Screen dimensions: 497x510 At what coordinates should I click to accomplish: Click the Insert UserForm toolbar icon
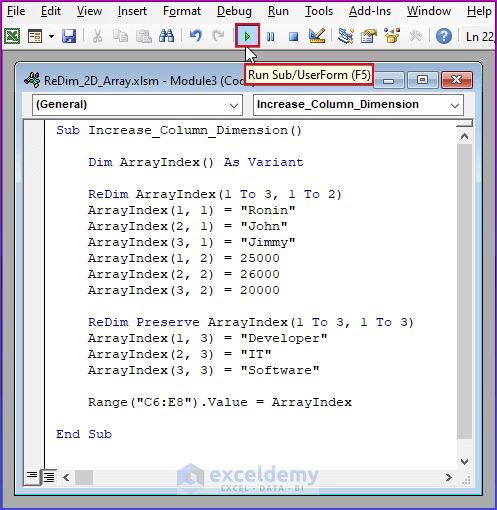(35, 36)
